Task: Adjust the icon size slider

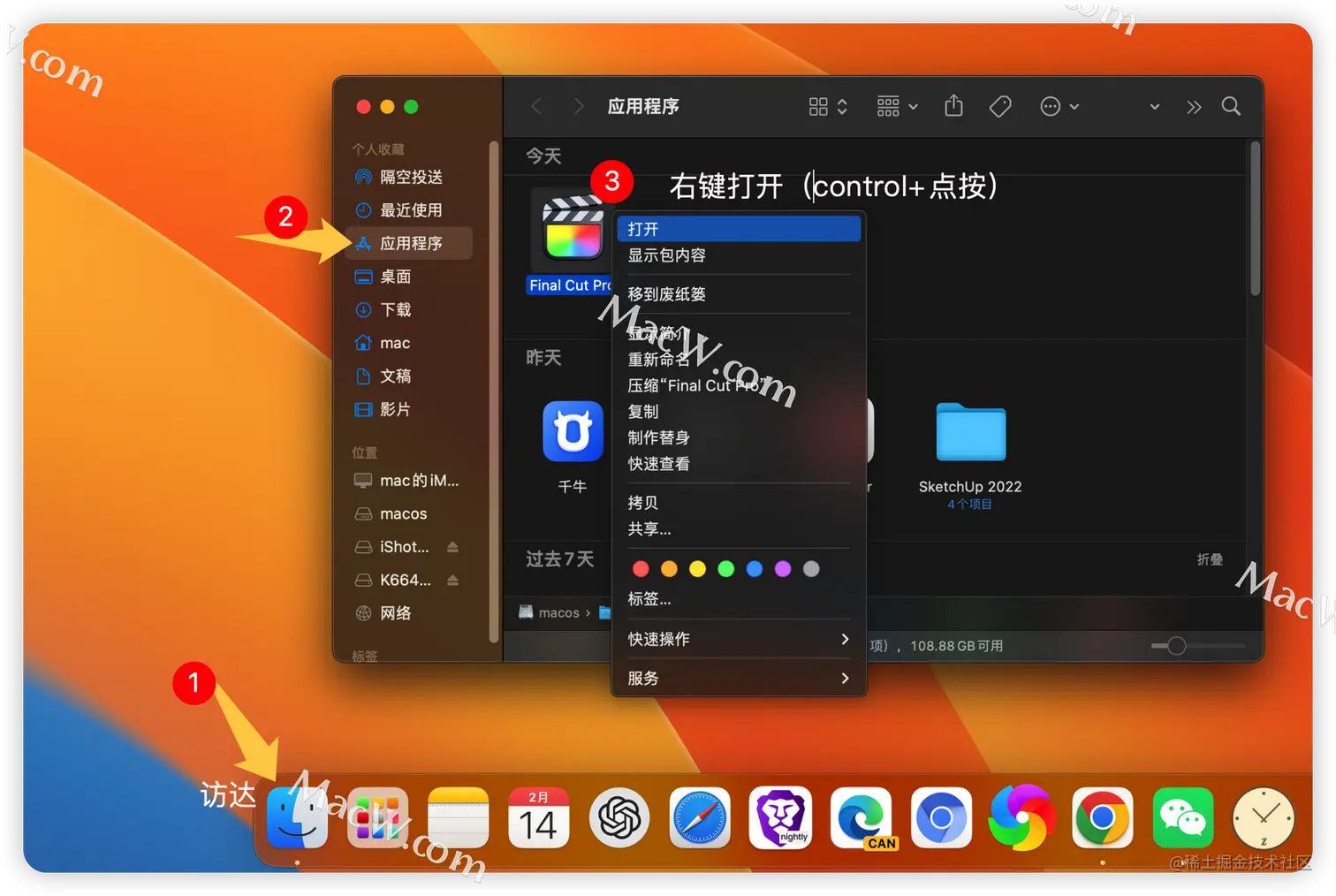Action: tap(1176, 646)
